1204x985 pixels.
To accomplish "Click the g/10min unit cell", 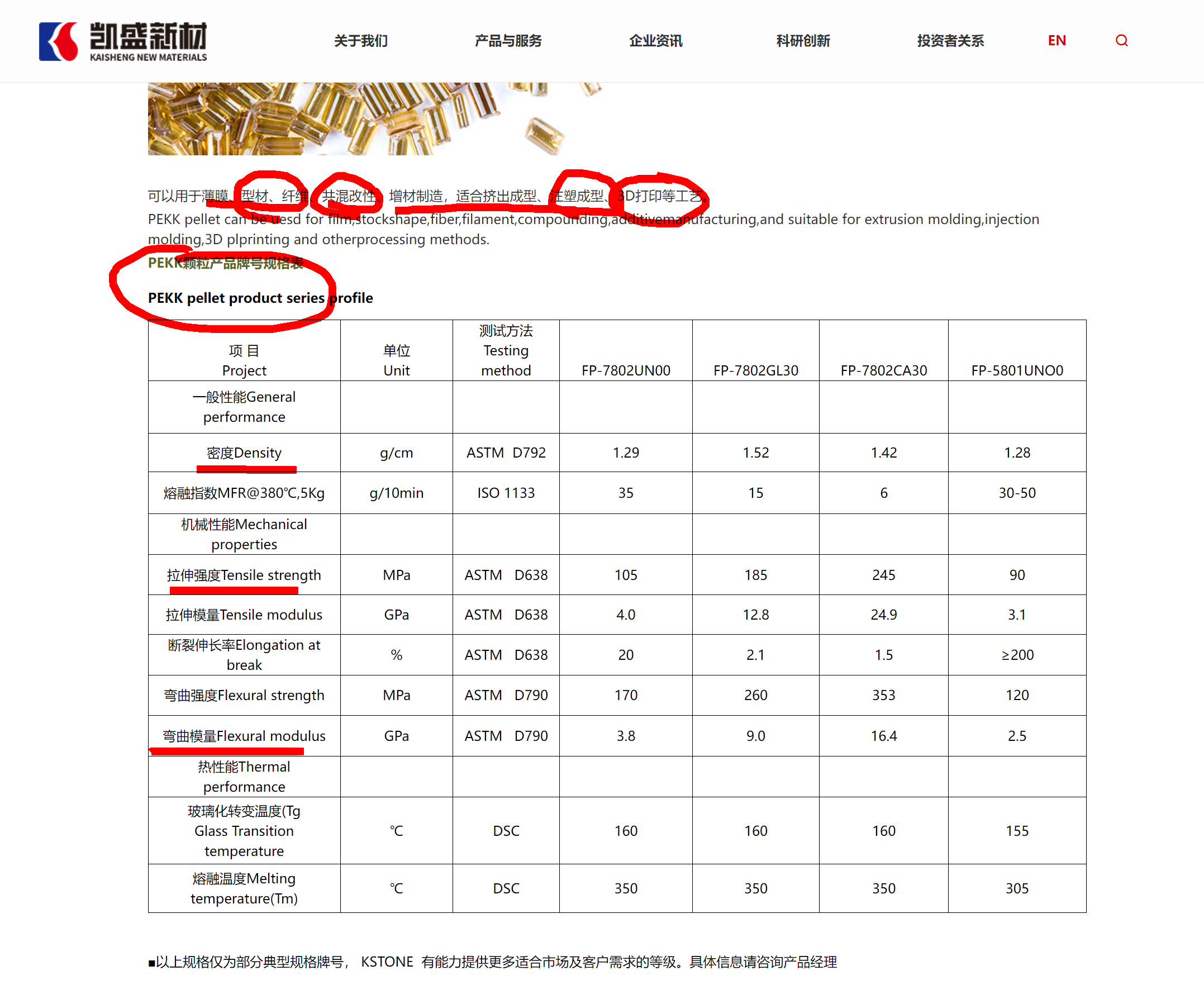I will point(397,493).
